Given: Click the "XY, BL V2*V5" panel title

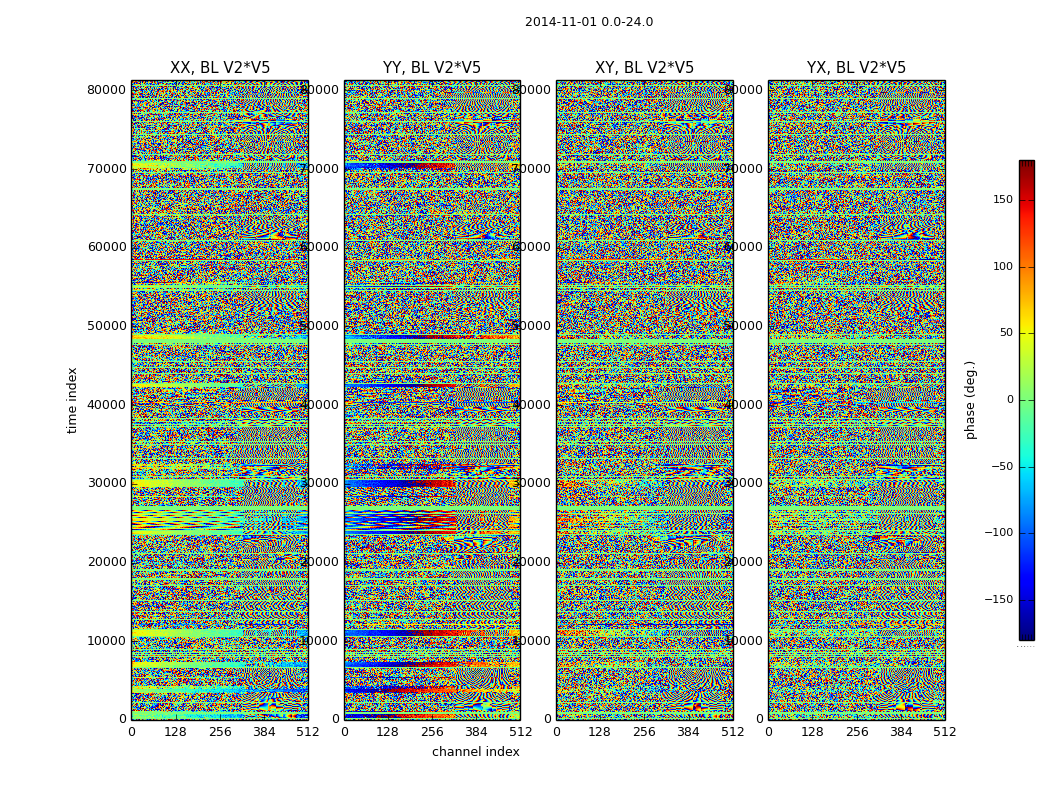Looking at the screenshot, I should [x=644, y=68].
